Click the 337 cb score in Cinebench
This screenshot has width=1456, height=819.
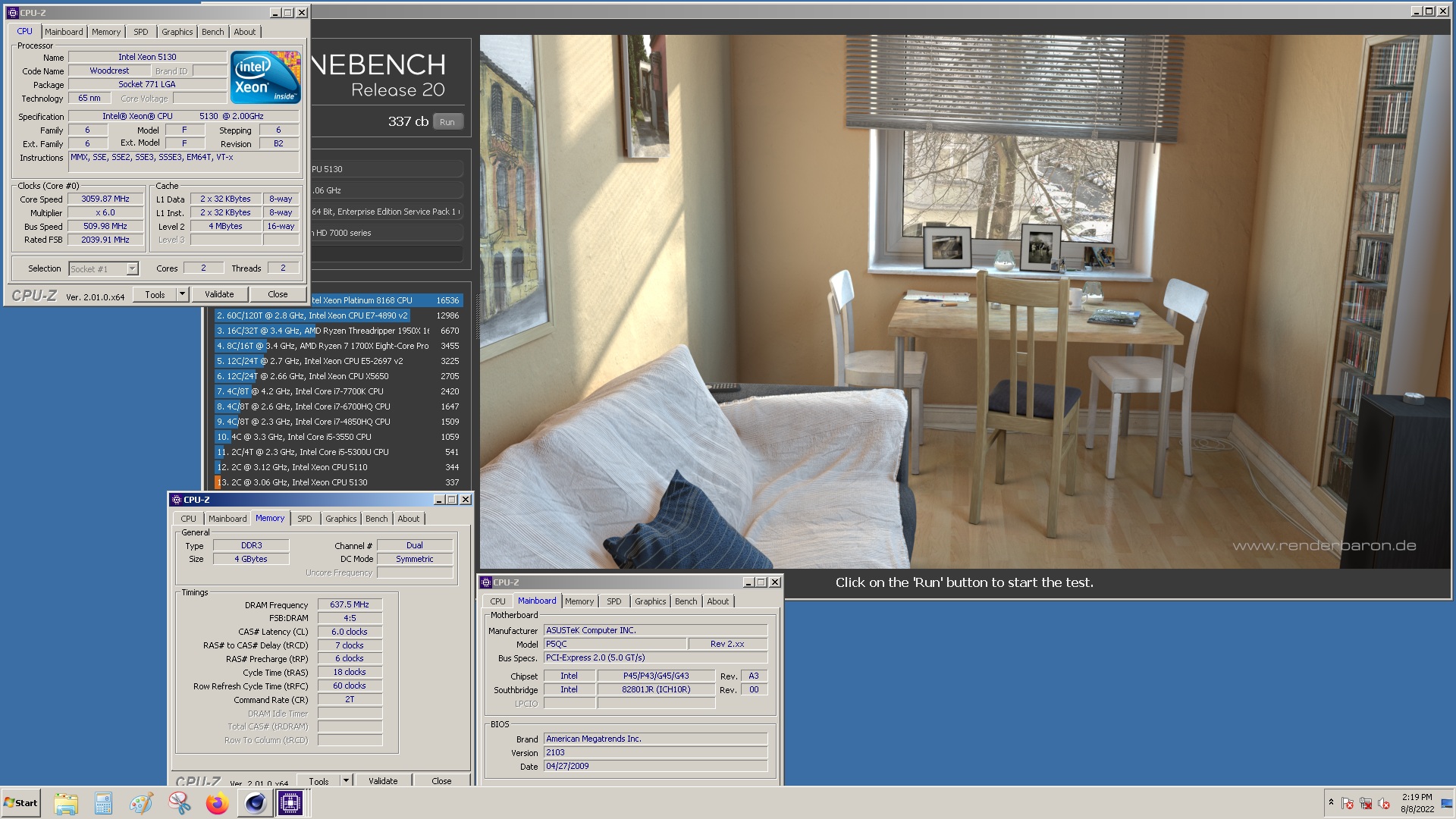[408, 121]
